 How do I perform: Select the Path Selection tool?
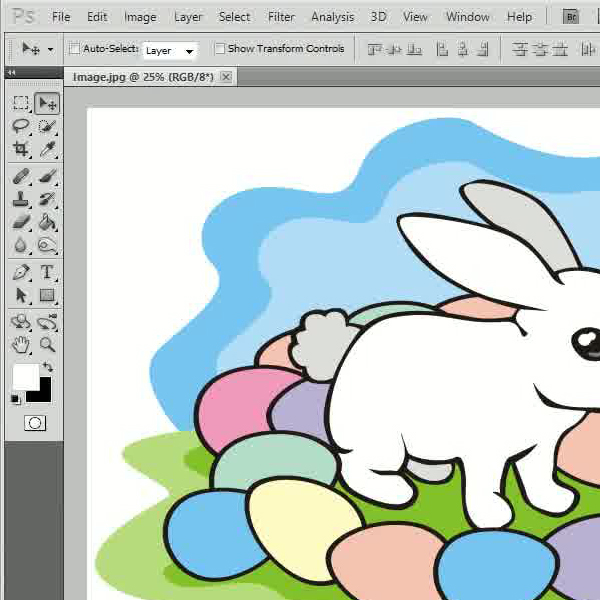click(x=21, y=295)
